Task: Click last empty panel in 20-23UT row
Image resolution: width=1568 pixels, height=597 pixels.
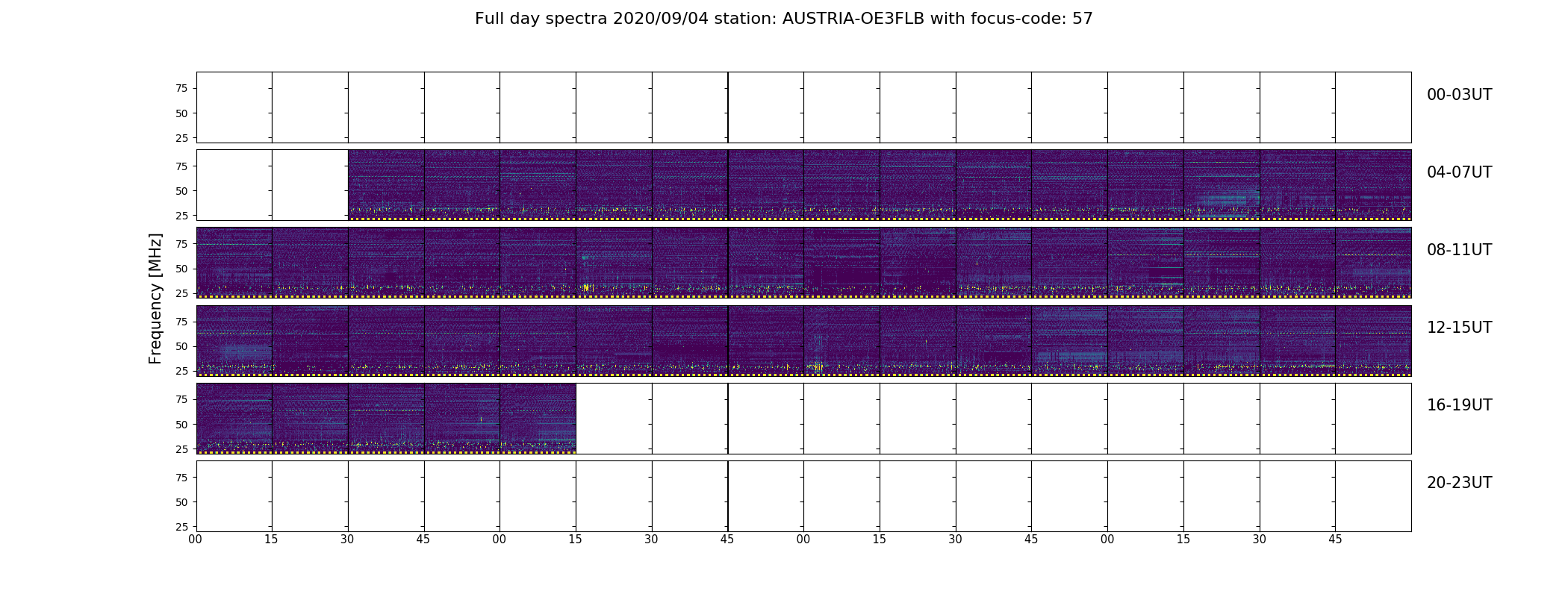Action: point(1373,496)
